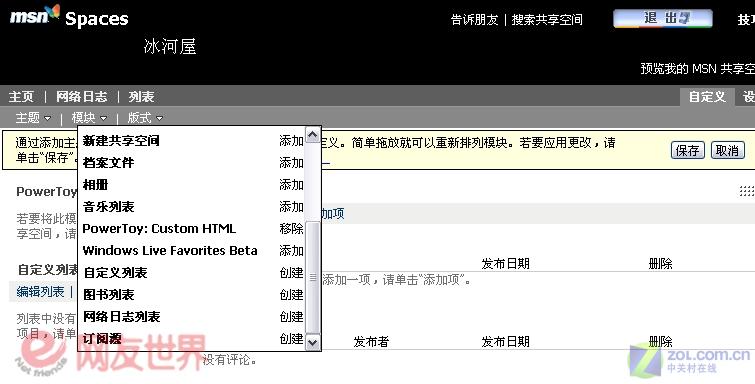Click the 图书列表 module name
755x384 pixels.
coord(108,294)
